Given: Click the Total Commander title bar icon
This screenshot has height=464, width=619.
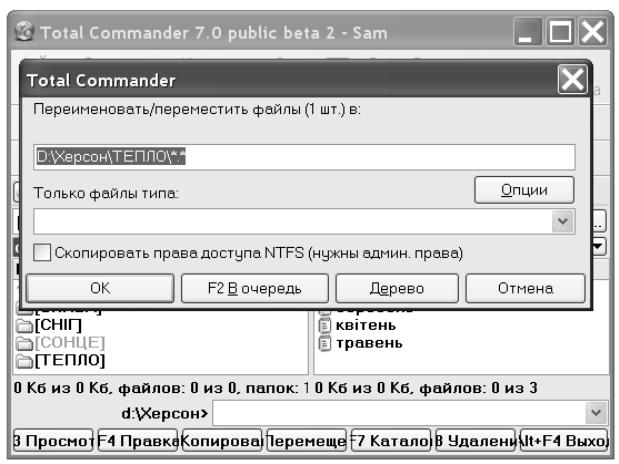Looking at the screenshot, I should (x=24, y=31).
